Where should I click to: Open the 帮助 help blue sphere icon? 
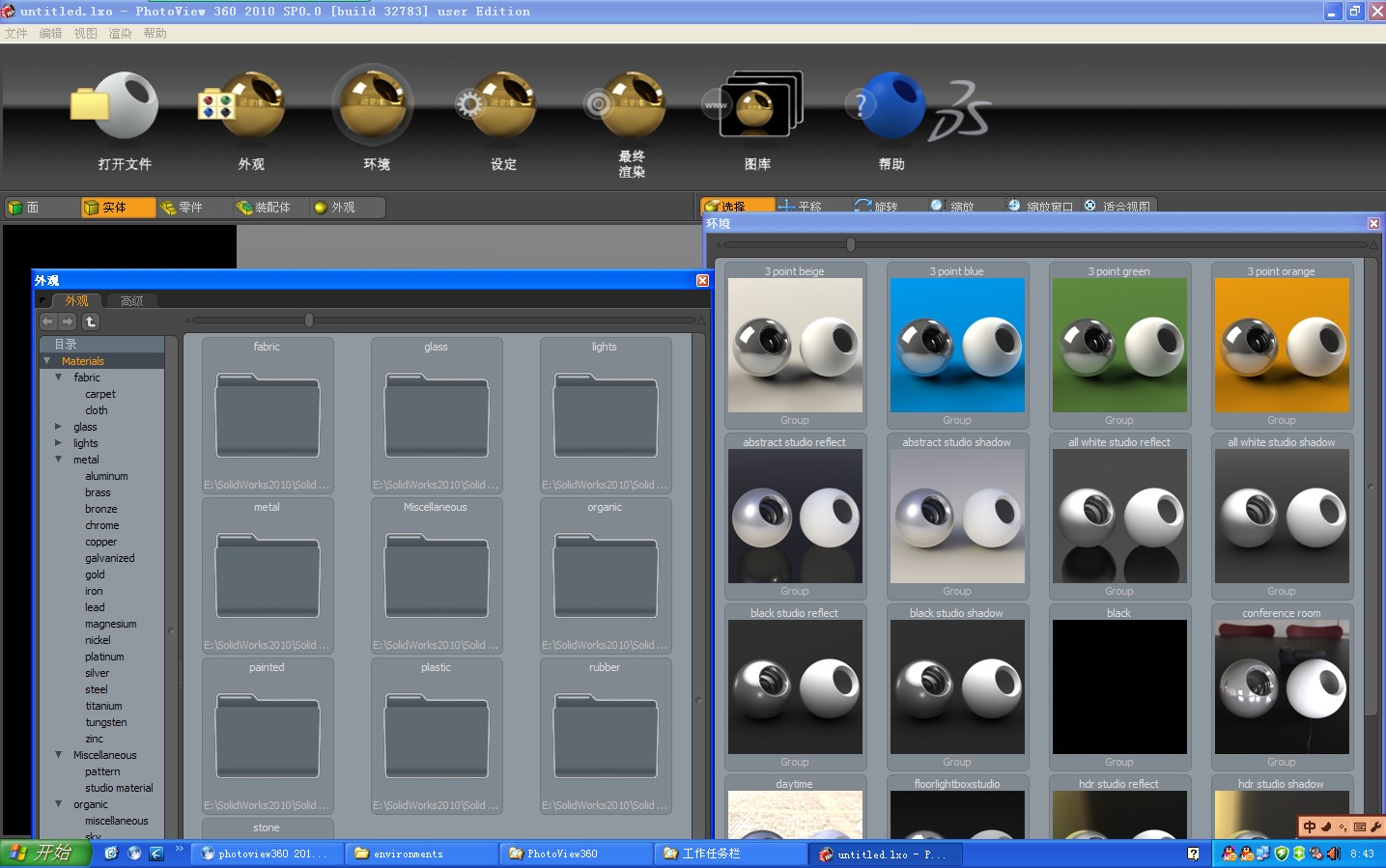click(885, 106)
